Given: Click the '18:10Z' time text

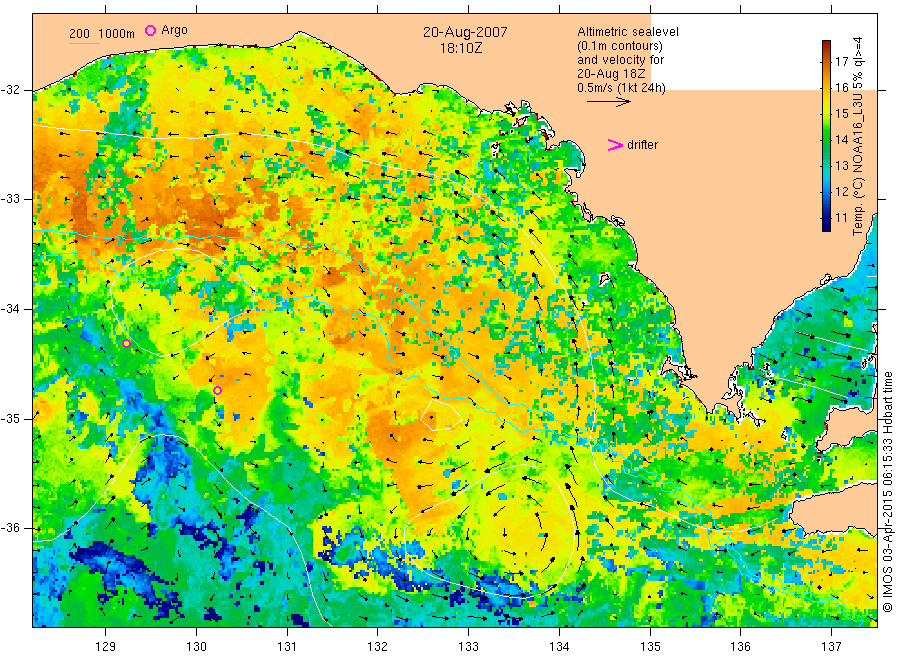Looking at the screenshot, I should [461, 48].
